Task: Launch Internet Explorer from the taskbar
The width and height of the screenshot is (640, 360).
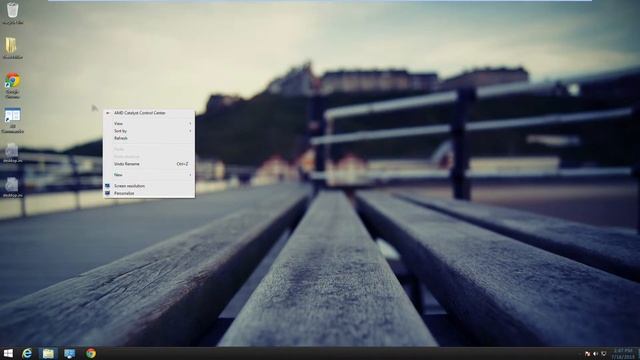Action: click(x=27, y=353)
